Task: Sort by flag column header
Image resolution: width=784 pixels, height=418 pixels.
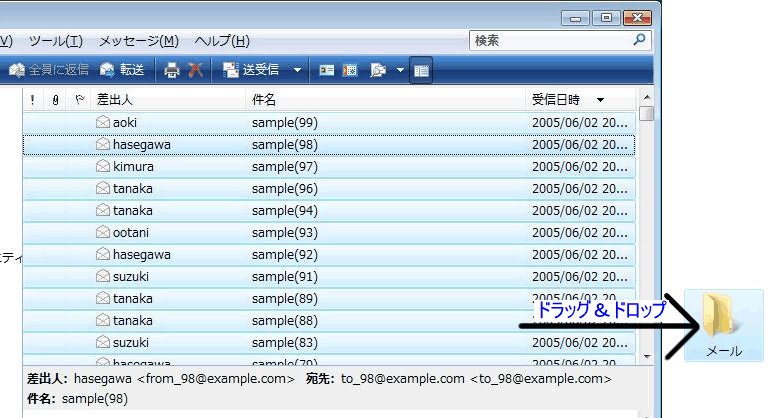Action: [x=79, y=100]
